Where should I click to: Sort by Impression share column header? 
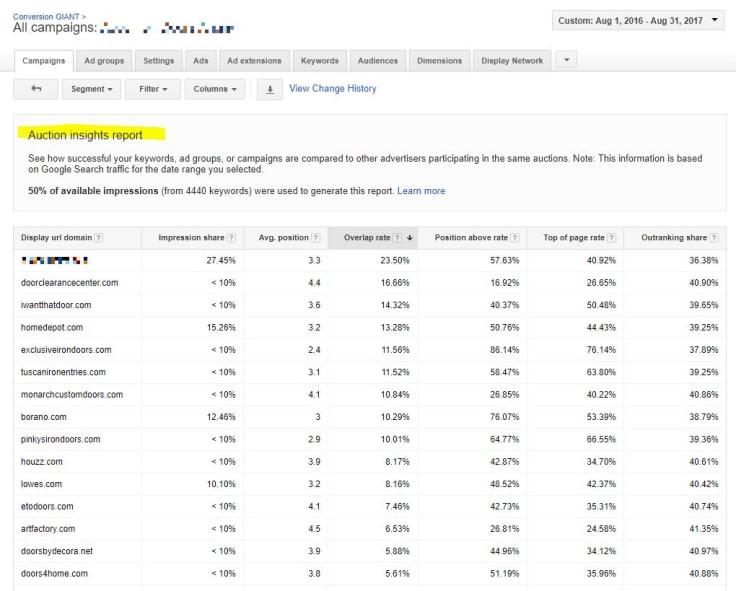(192, 238)
